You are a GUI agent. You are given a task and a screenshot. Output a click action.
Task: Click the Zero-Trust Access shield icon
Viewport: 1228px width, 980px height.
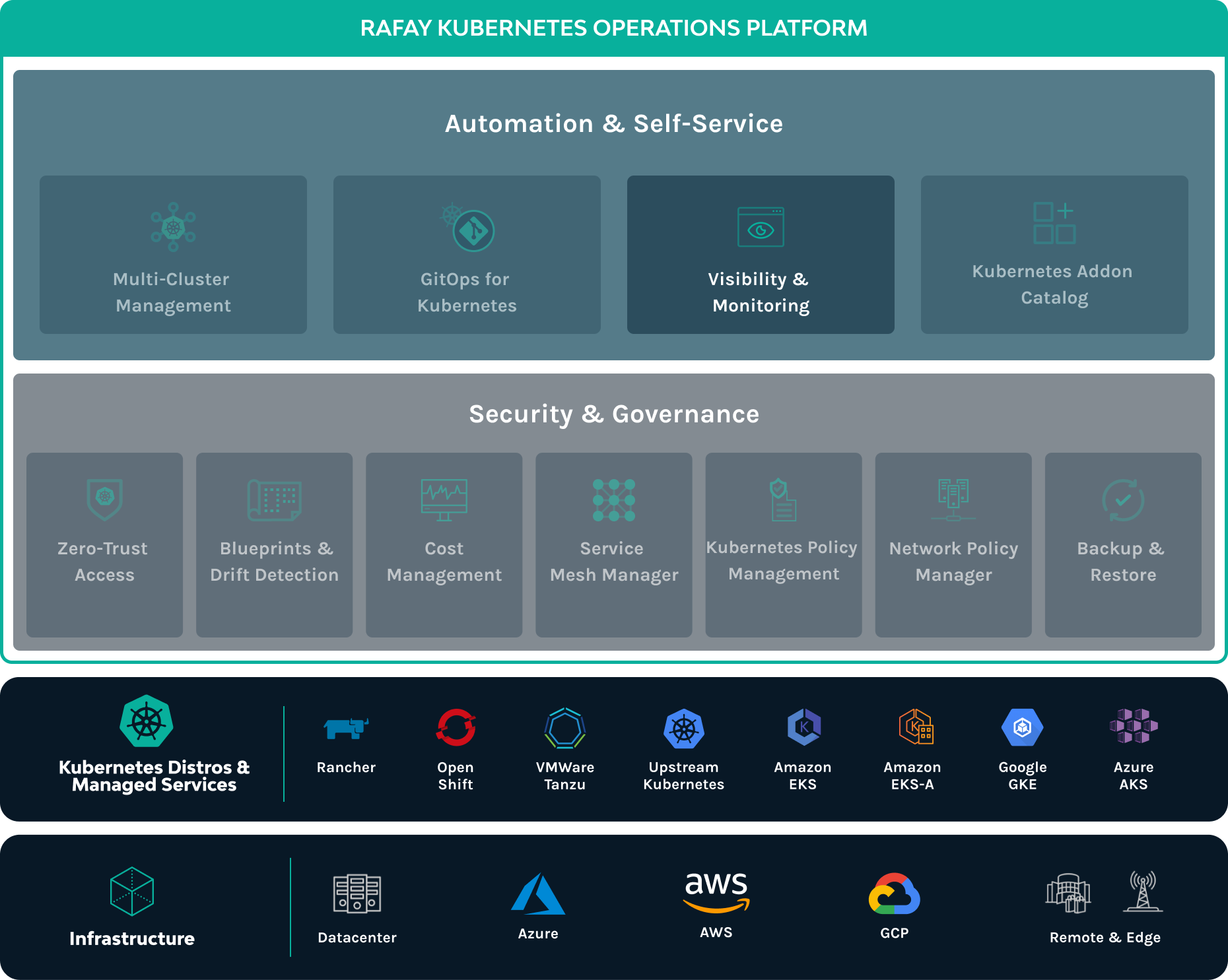click(x=105, y=500)
